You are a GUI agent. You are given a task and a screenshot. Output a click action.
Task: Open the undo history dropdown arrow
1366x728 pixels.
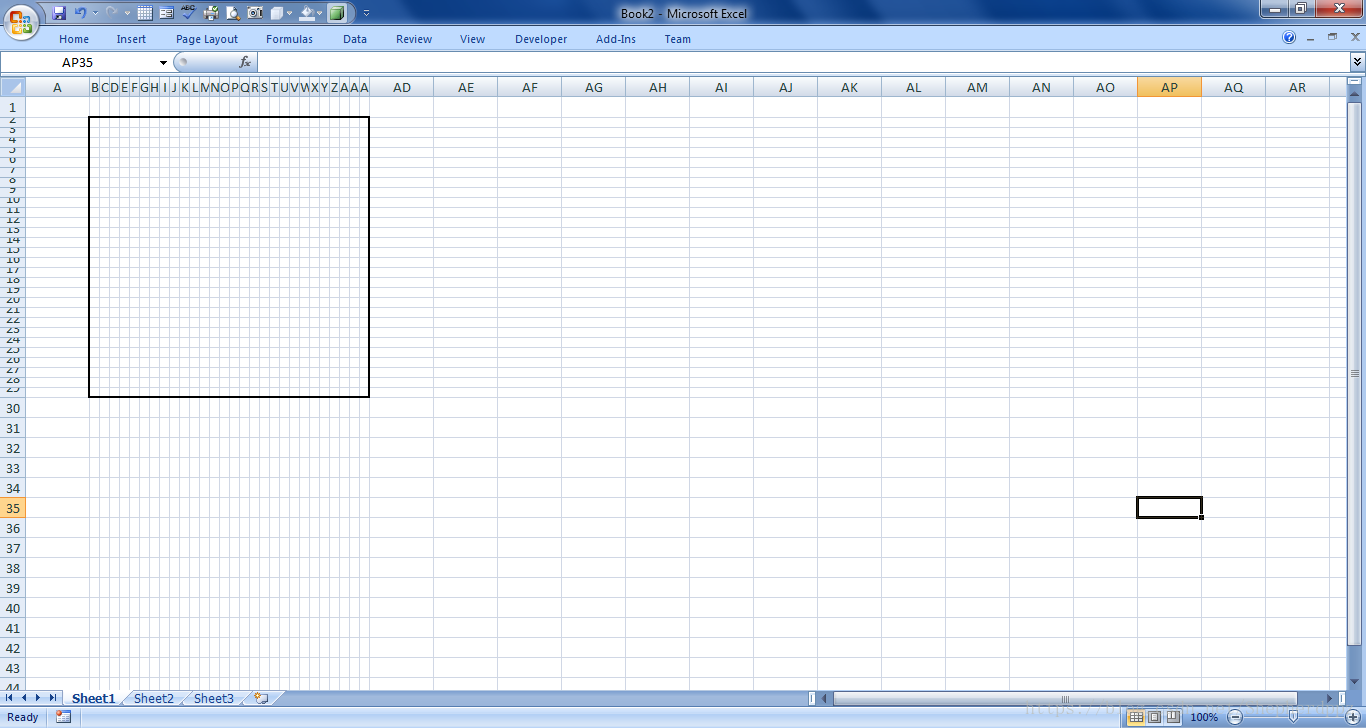pyautogui.click(x=95, y=13)
